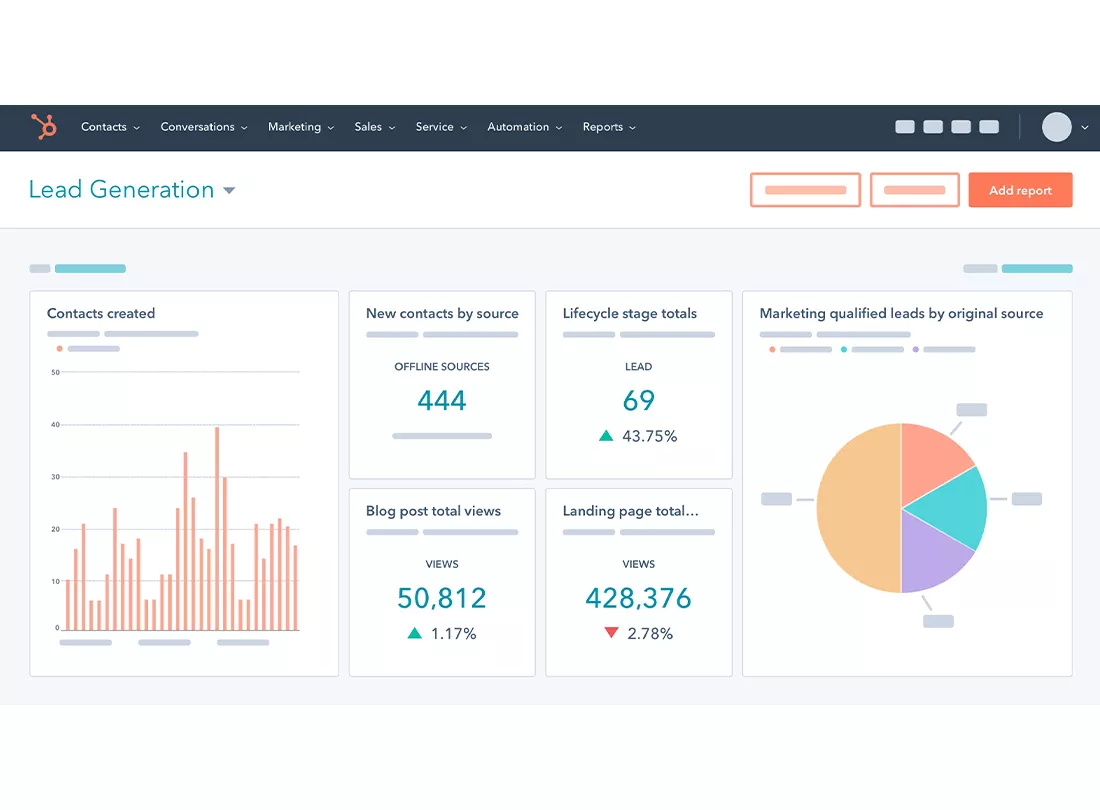The height and width of the screenshot is (810, 1100).
Task: Click the purple color dot in the Contacts created legend
Action: point(60,348)
